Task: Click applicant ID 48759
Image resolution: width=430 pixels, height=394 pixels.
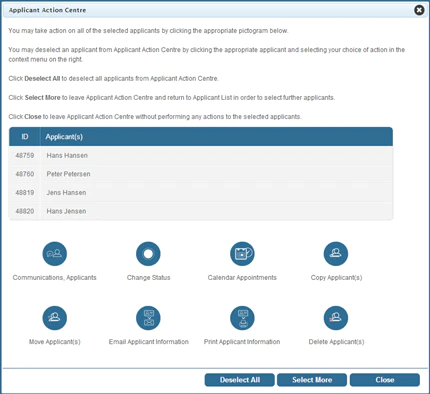Action: point(25,155)
